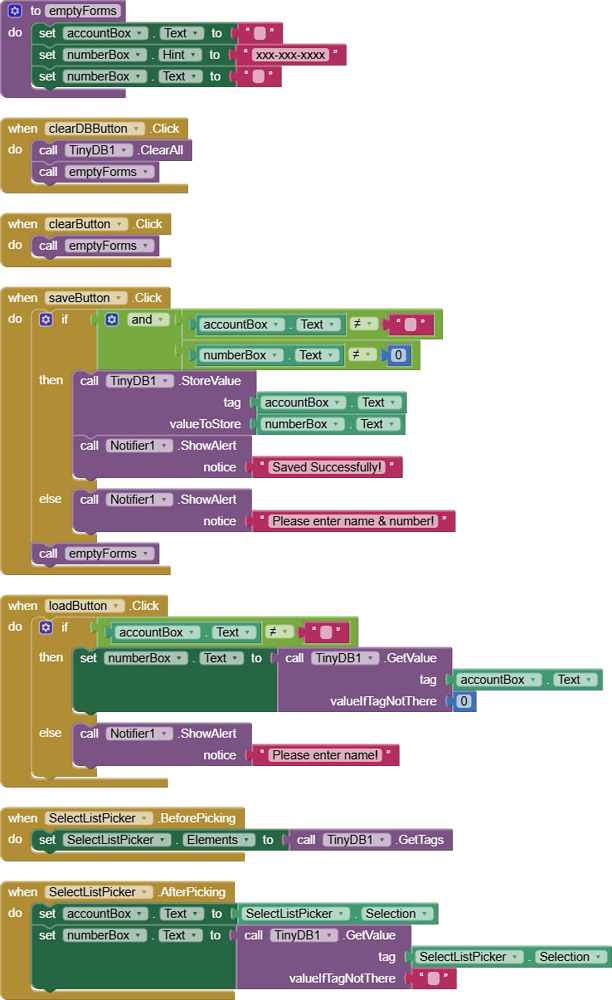
Task: Edit the 'xxx-xxx-xxxx' text string
Action: pyautogui.click(x=291, y=55)
